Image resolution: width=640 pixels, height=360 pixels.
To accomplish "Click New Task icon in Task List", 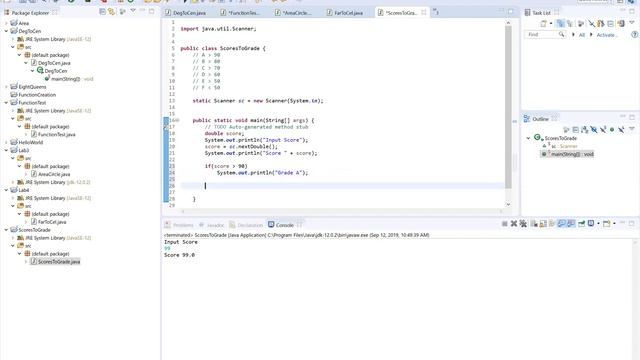I will pyautogui.click(x=543, y=24).
